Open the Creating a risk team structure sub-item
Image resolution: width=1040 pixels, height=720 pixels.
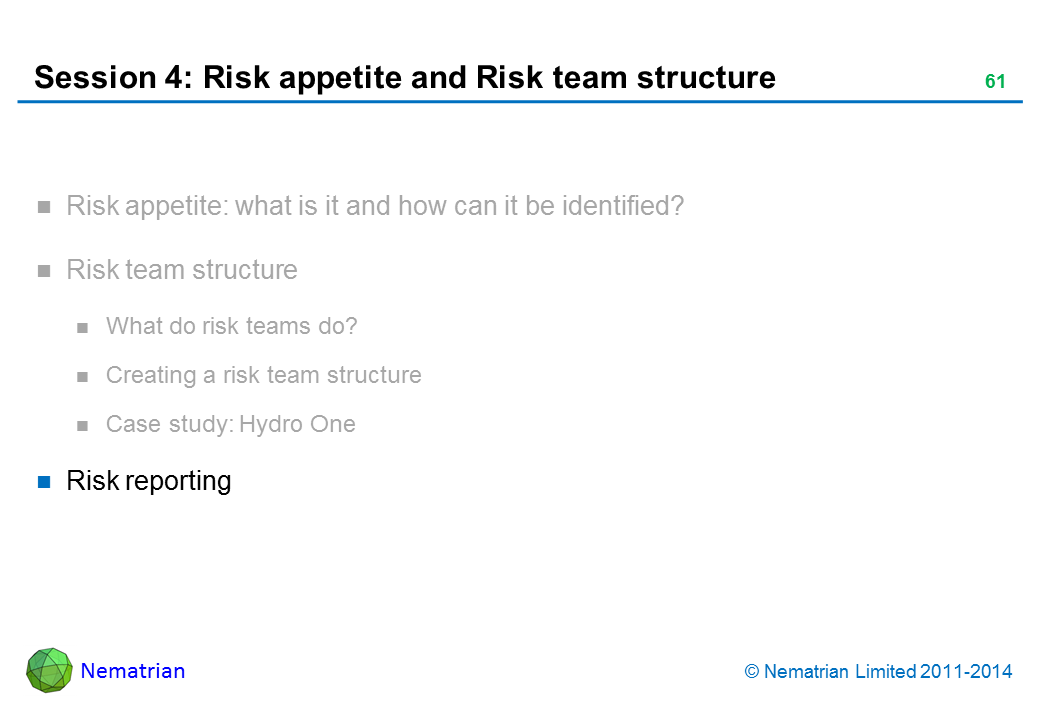[263, 375]
